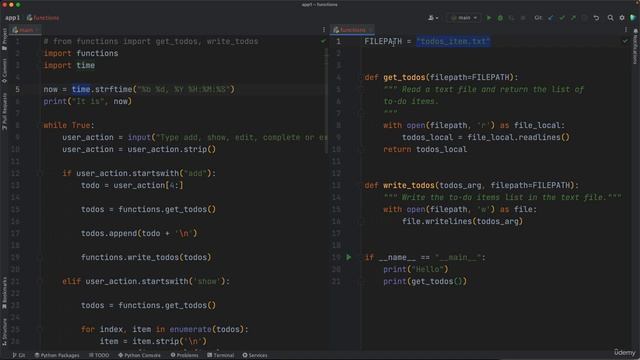Click line number 5 in left gutter

(18, 89)
